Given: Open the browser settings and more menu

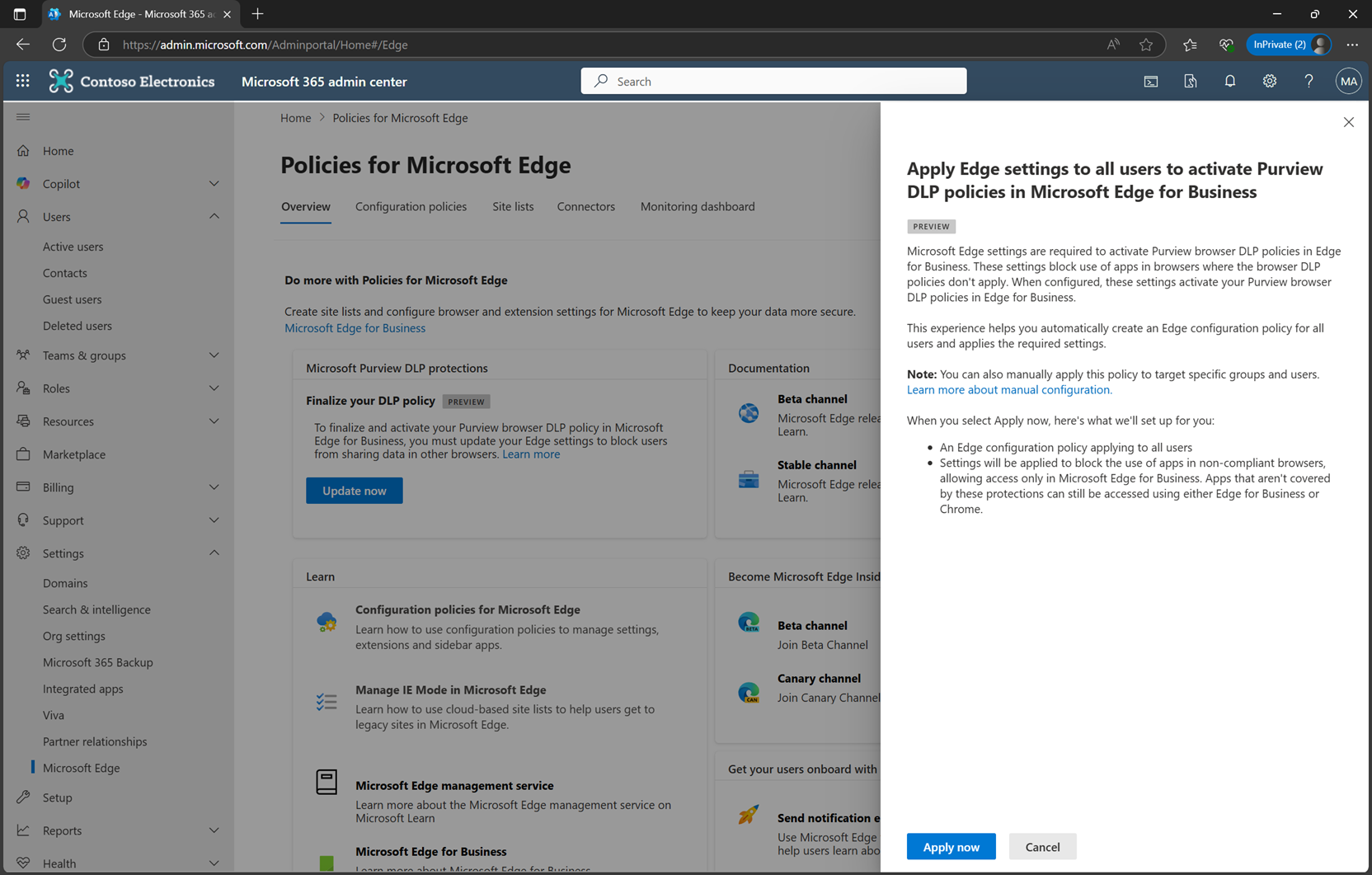Looking at the screenshot, I should tap(1352, 45).
